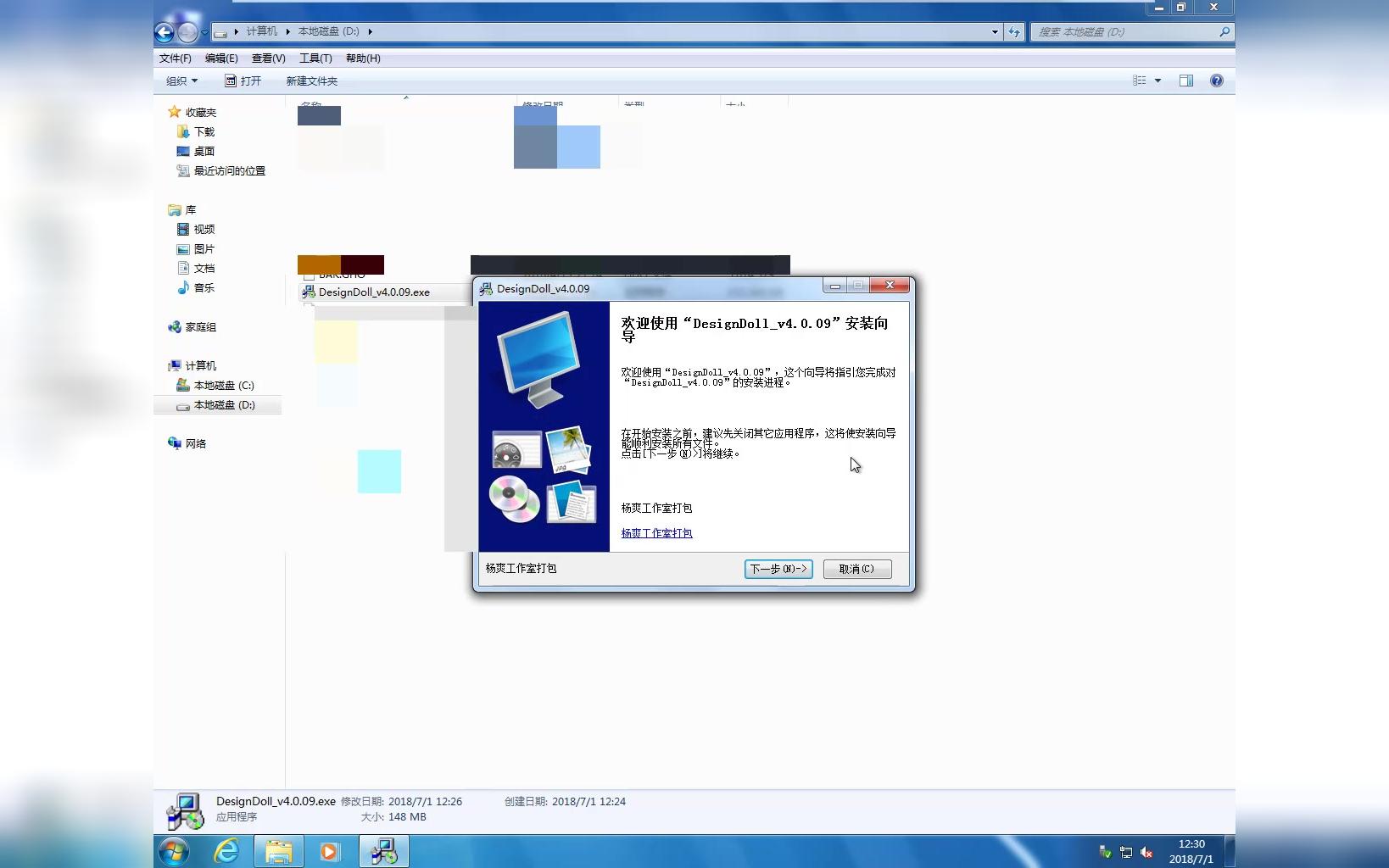Click the muted volume tray icon

[1146, 852]
